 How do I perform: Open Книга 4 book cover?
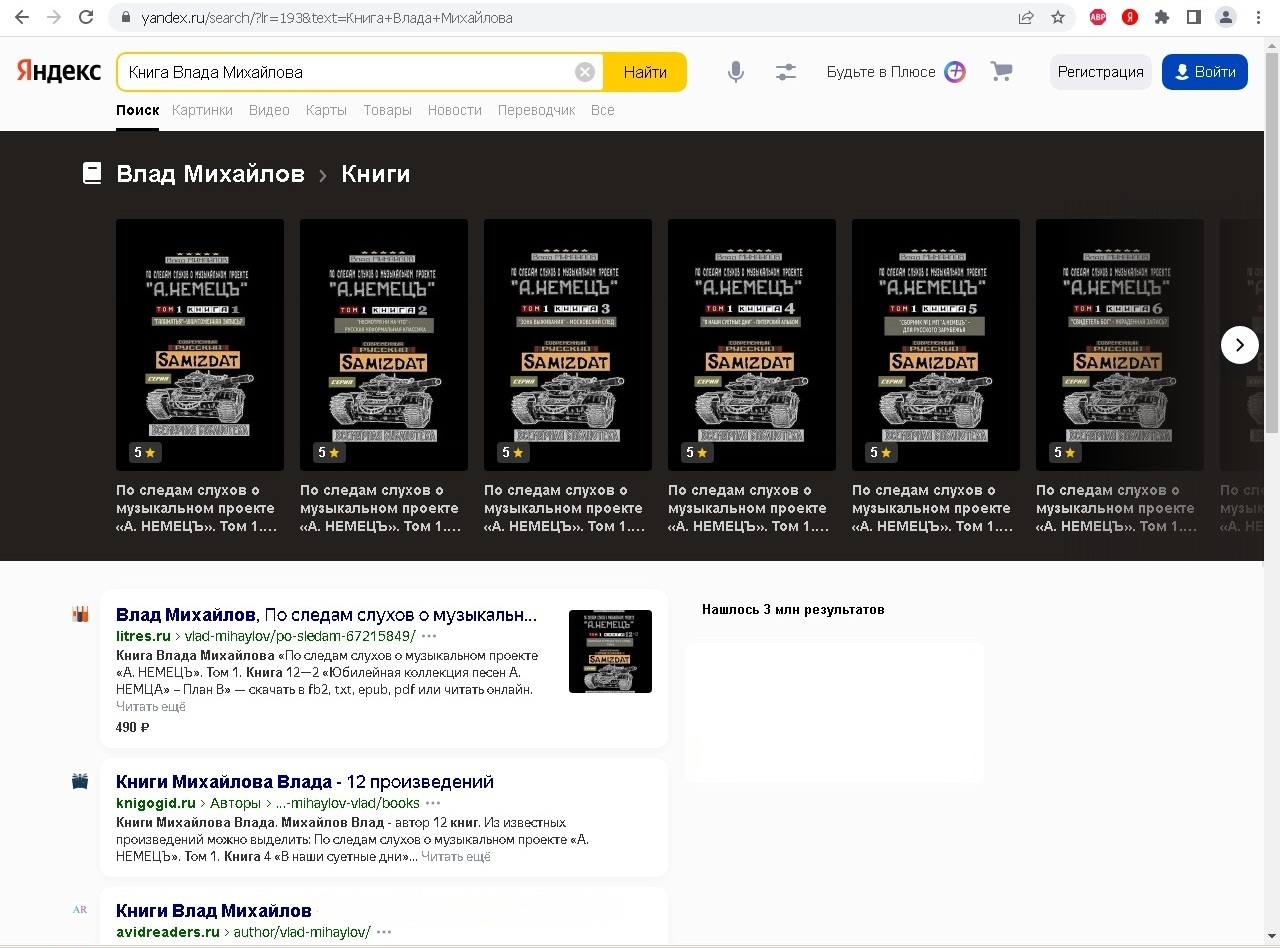752,345
